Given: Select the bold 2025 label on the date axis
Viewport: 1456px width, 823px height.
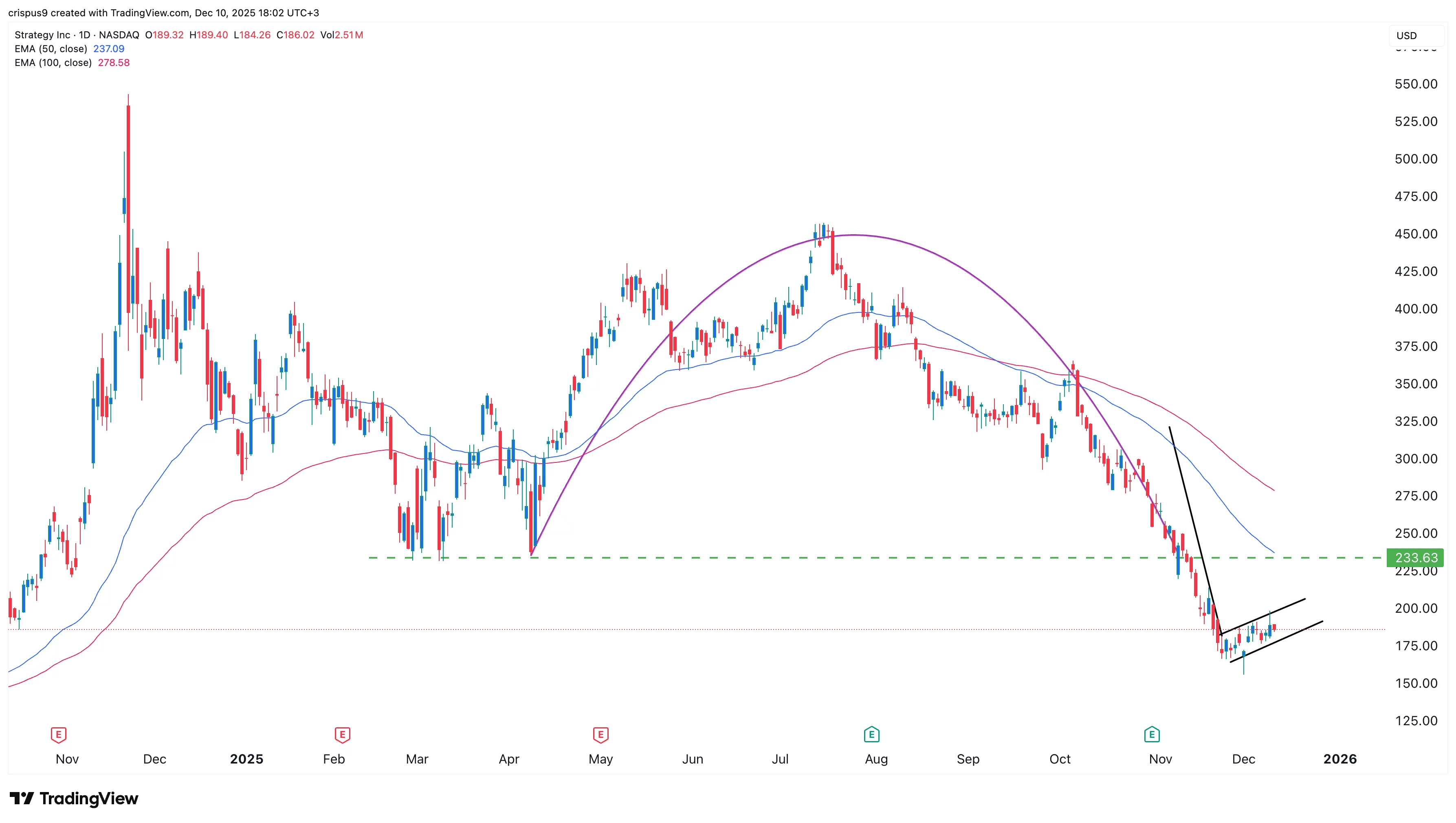Looking at the screenshot, I should pos(246,759).
